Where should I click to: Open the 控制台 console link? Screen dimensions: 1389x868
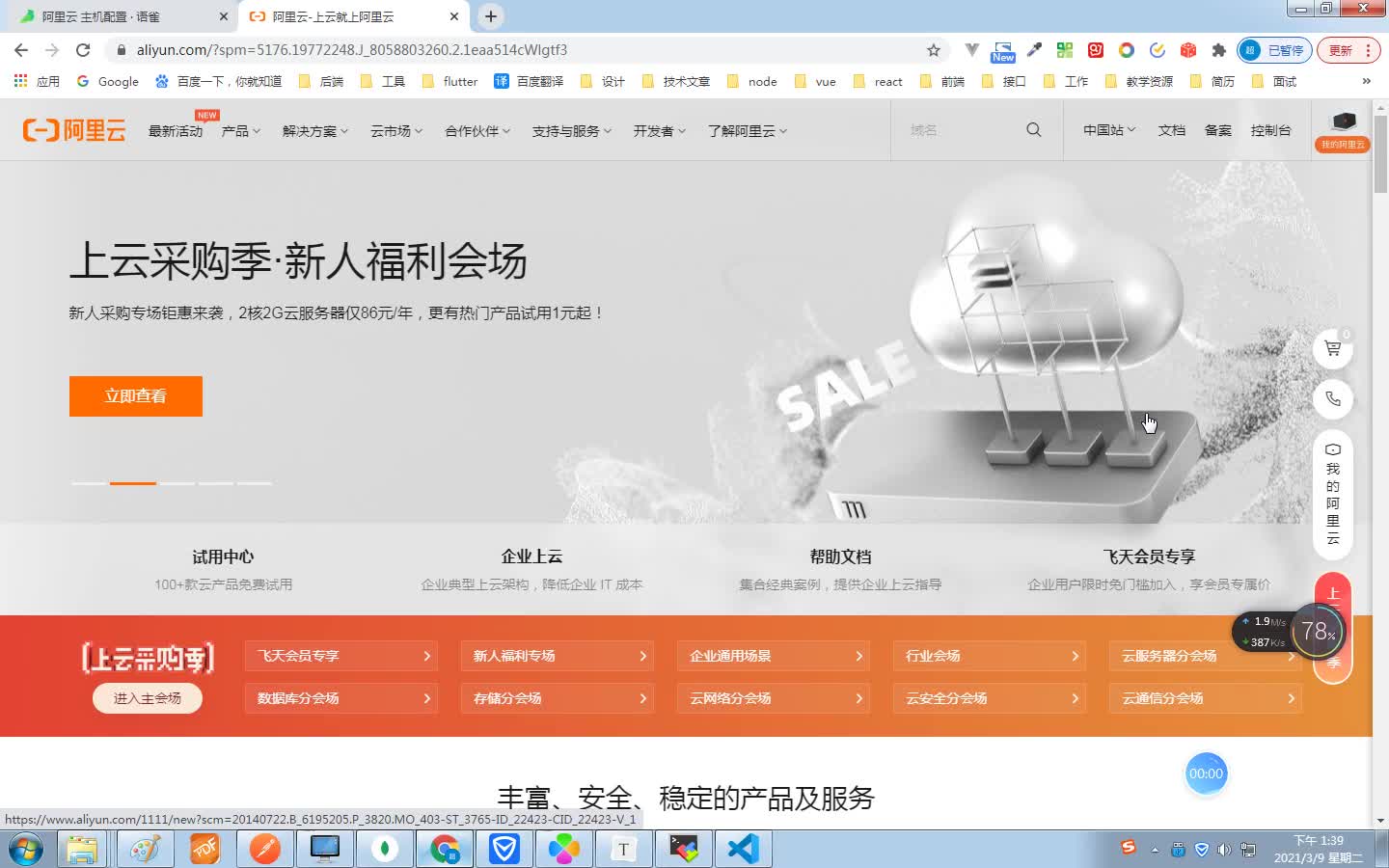[1270, 130]
